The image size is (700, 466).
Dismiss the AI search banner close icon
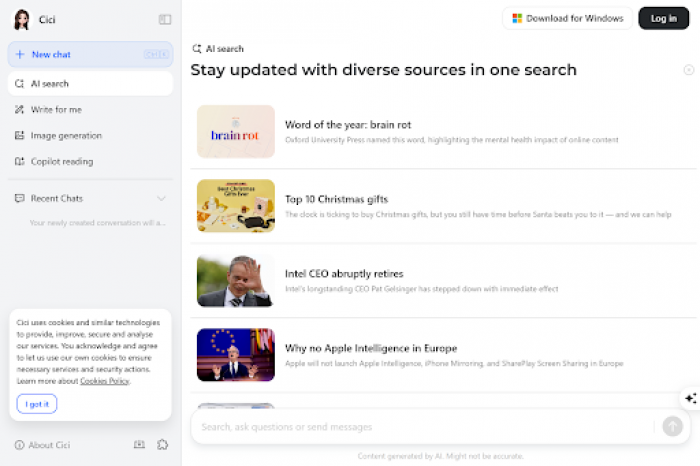click(689, 70)
